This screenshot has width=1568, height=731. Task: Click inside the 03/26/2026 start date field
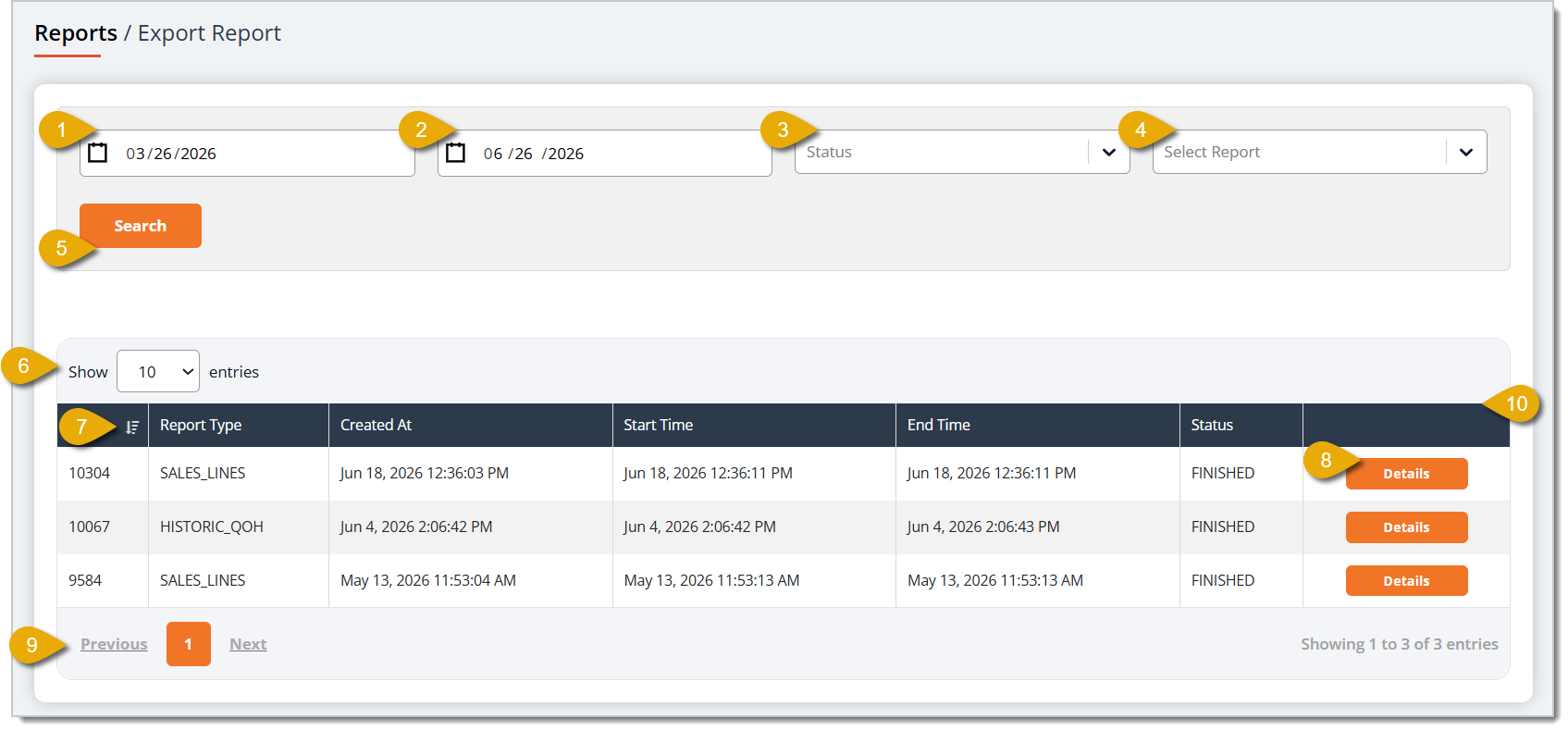pyautogui.click(x=247, y=153)
